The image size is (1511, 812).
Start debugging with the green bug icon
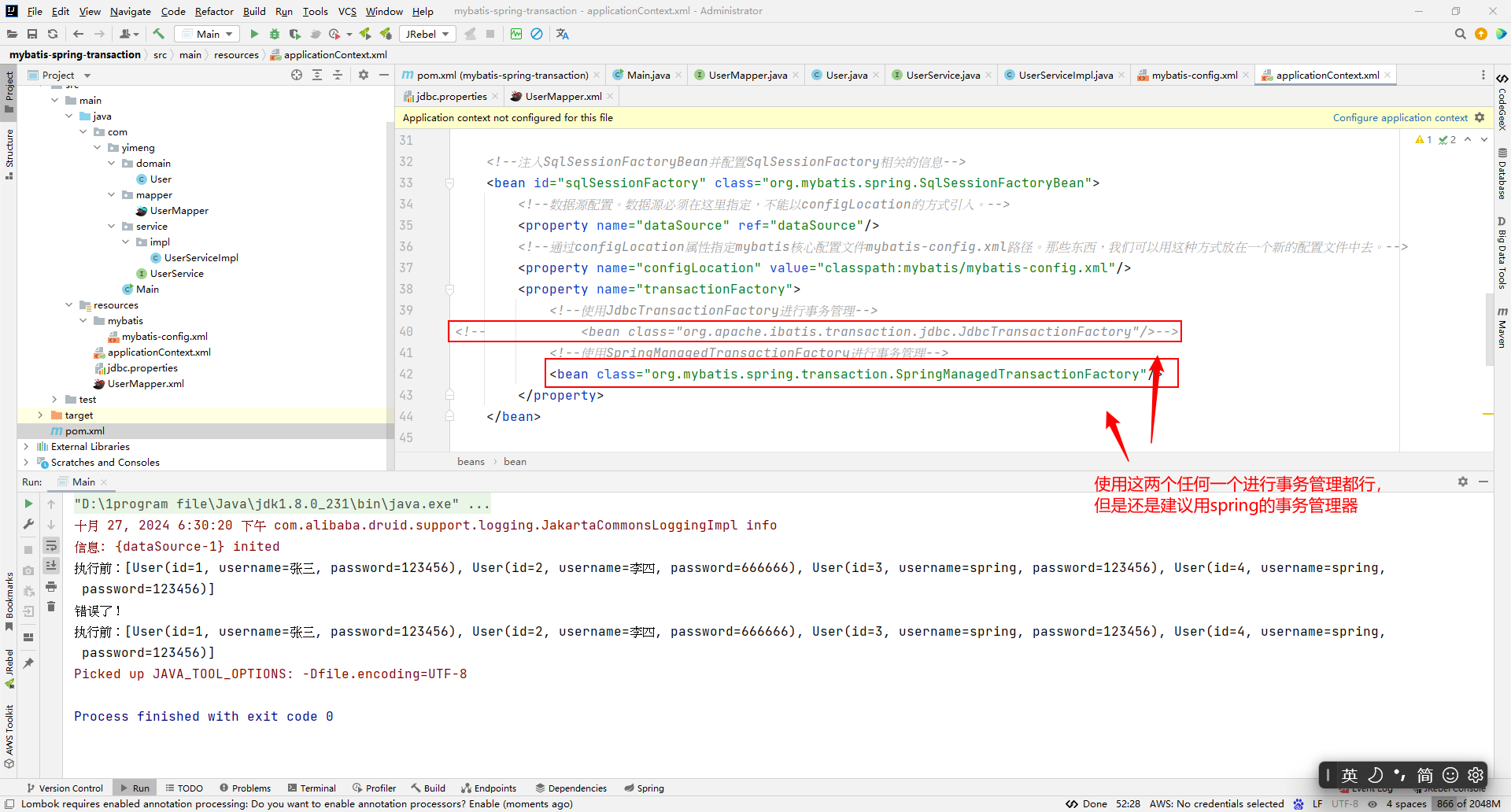(x=275, y=34)
